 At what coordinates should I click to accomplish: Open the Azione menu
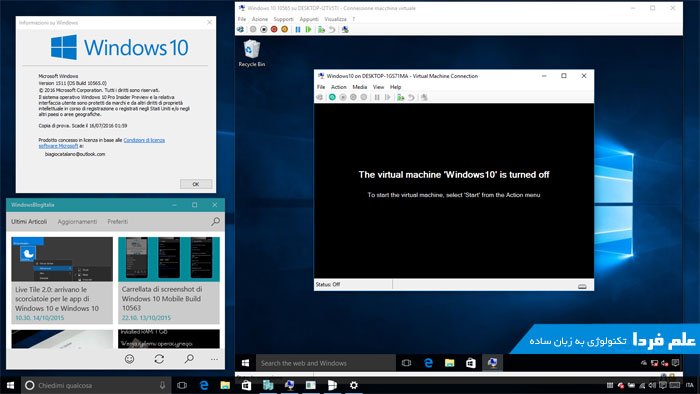(x=260, y=19)
